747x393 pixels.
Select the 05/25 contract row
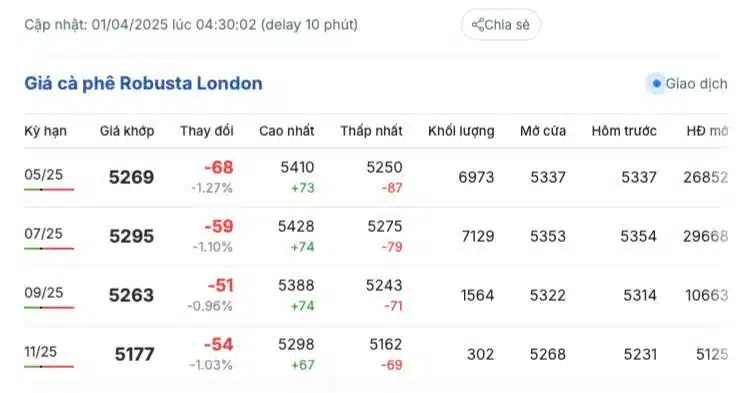point(376,178)
